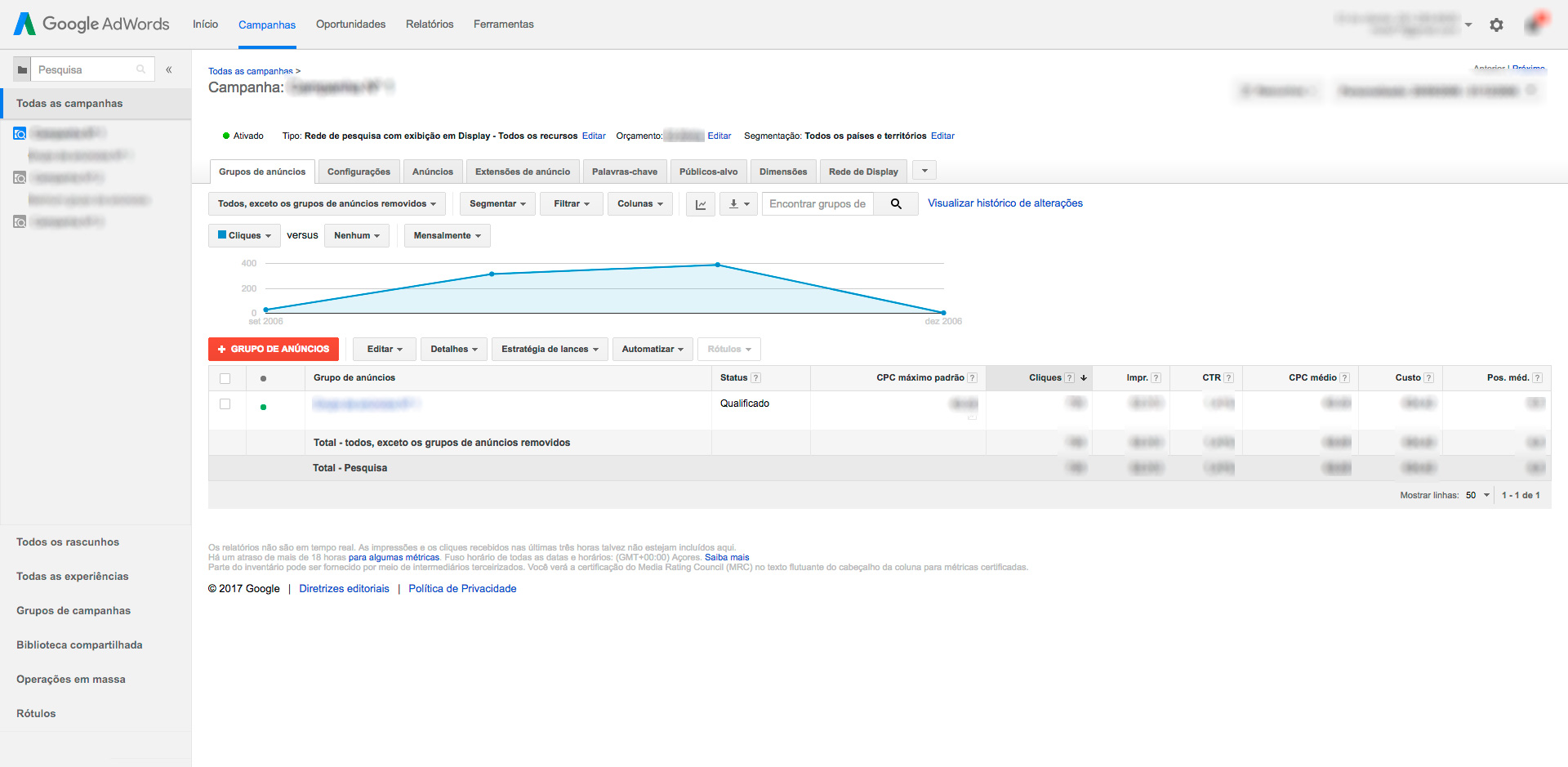
Task: Click the folder icon beside Pesquisa
Action: tap(23, 70)
